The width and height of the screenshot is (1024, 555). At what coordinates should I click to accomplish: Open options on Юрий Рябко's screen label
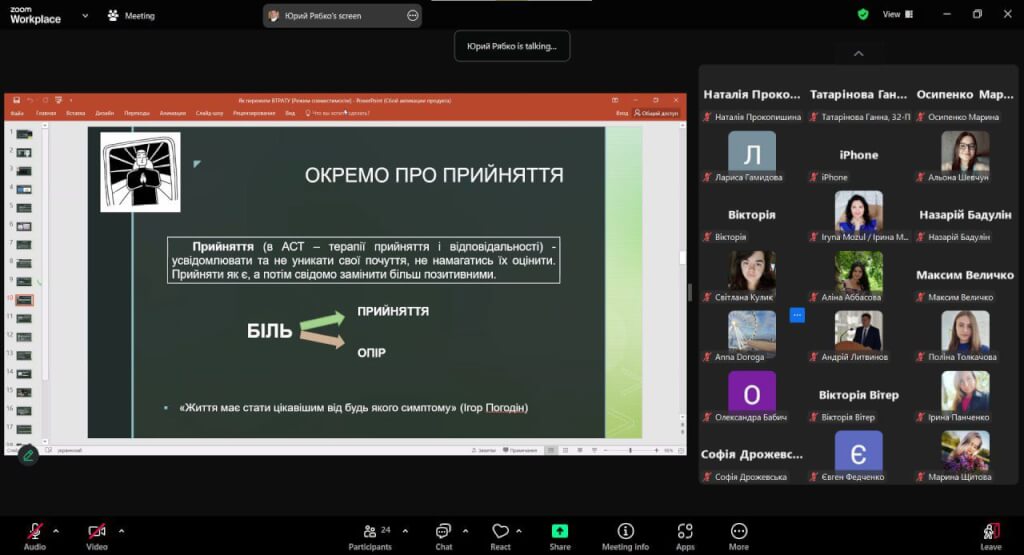(412, 16)
